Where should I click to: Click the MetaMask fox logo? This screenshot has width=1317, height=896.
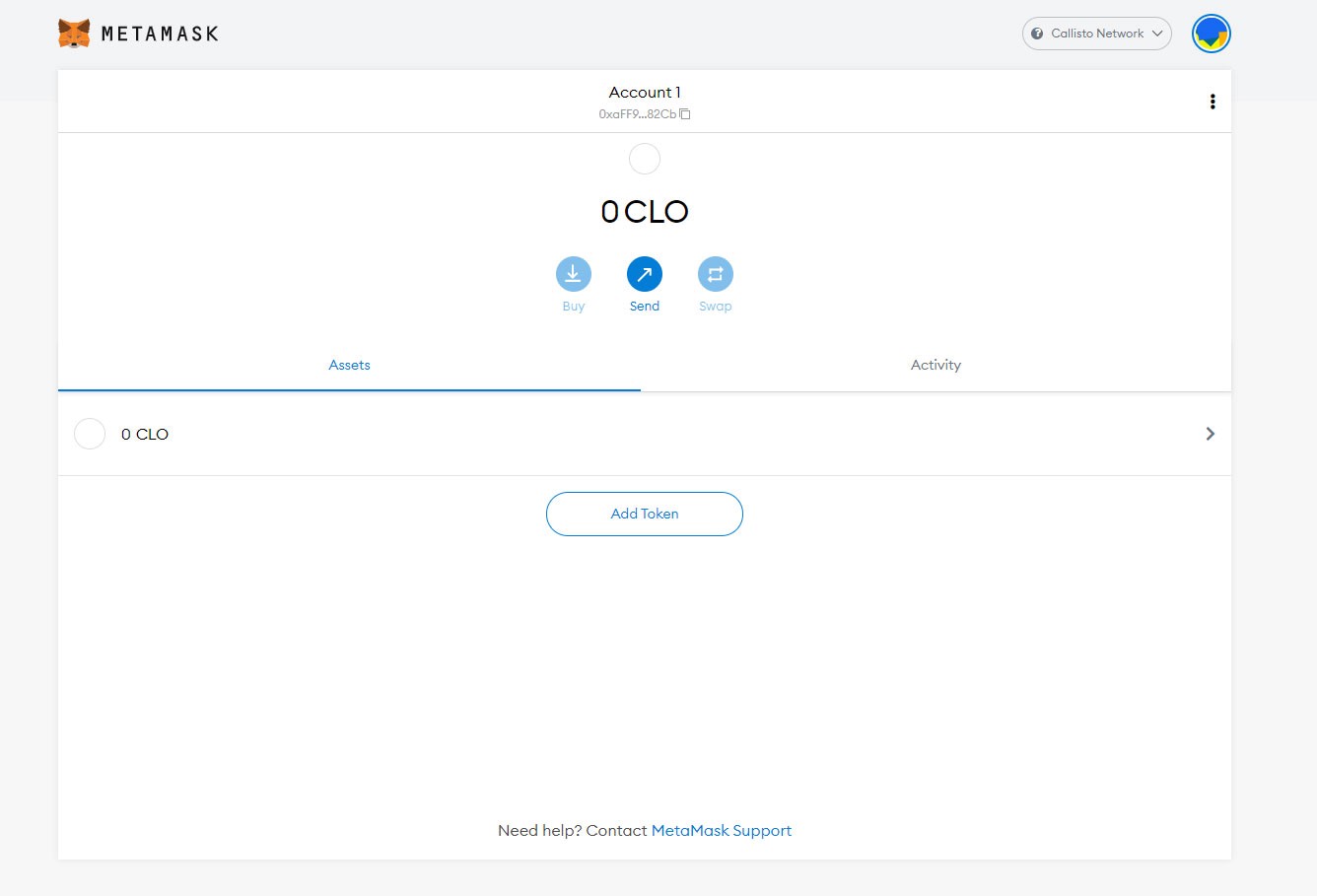coord(74,34)
